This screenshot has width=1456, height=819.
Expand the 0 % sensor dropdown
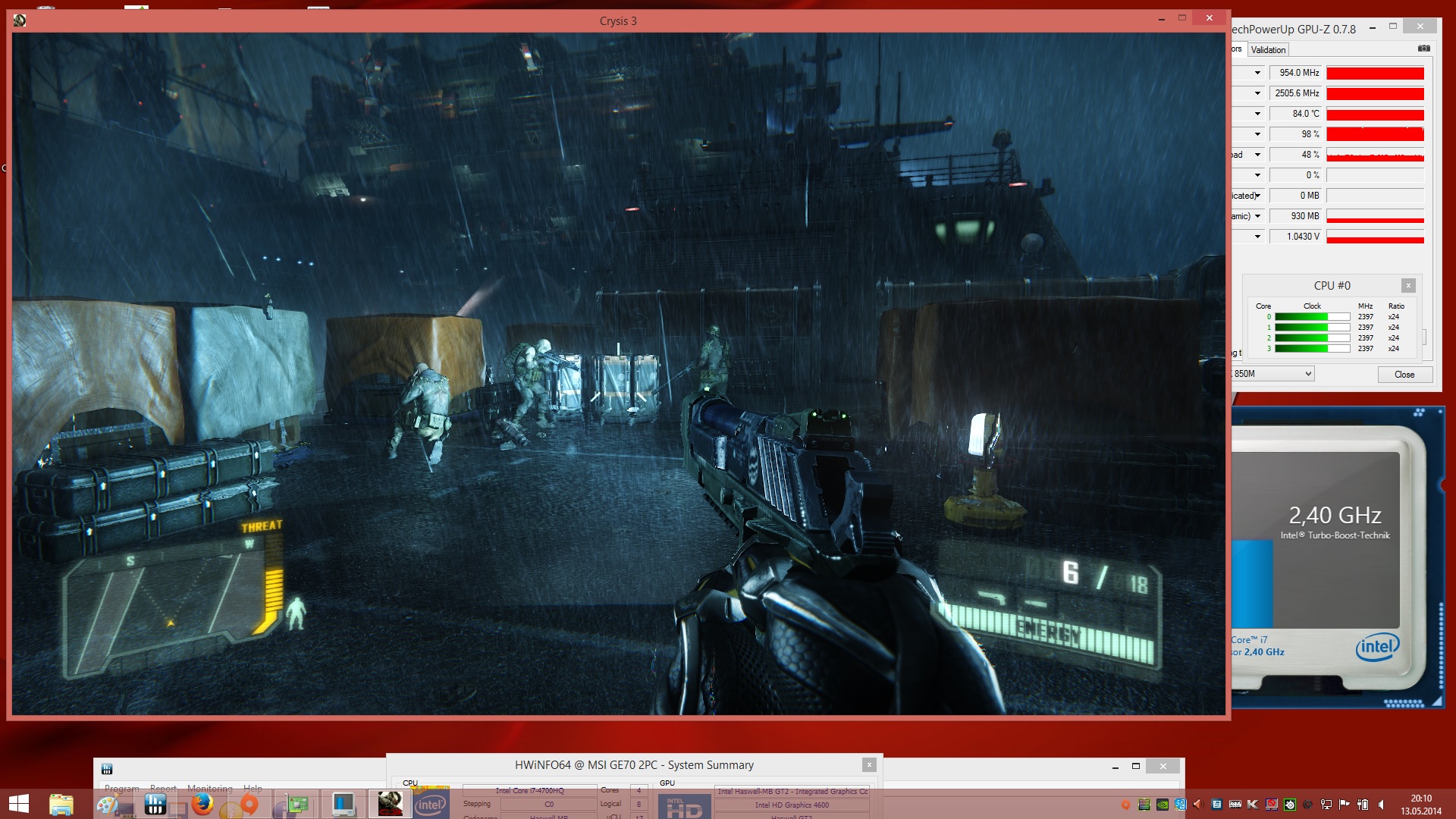click(x=1257, y=175)
